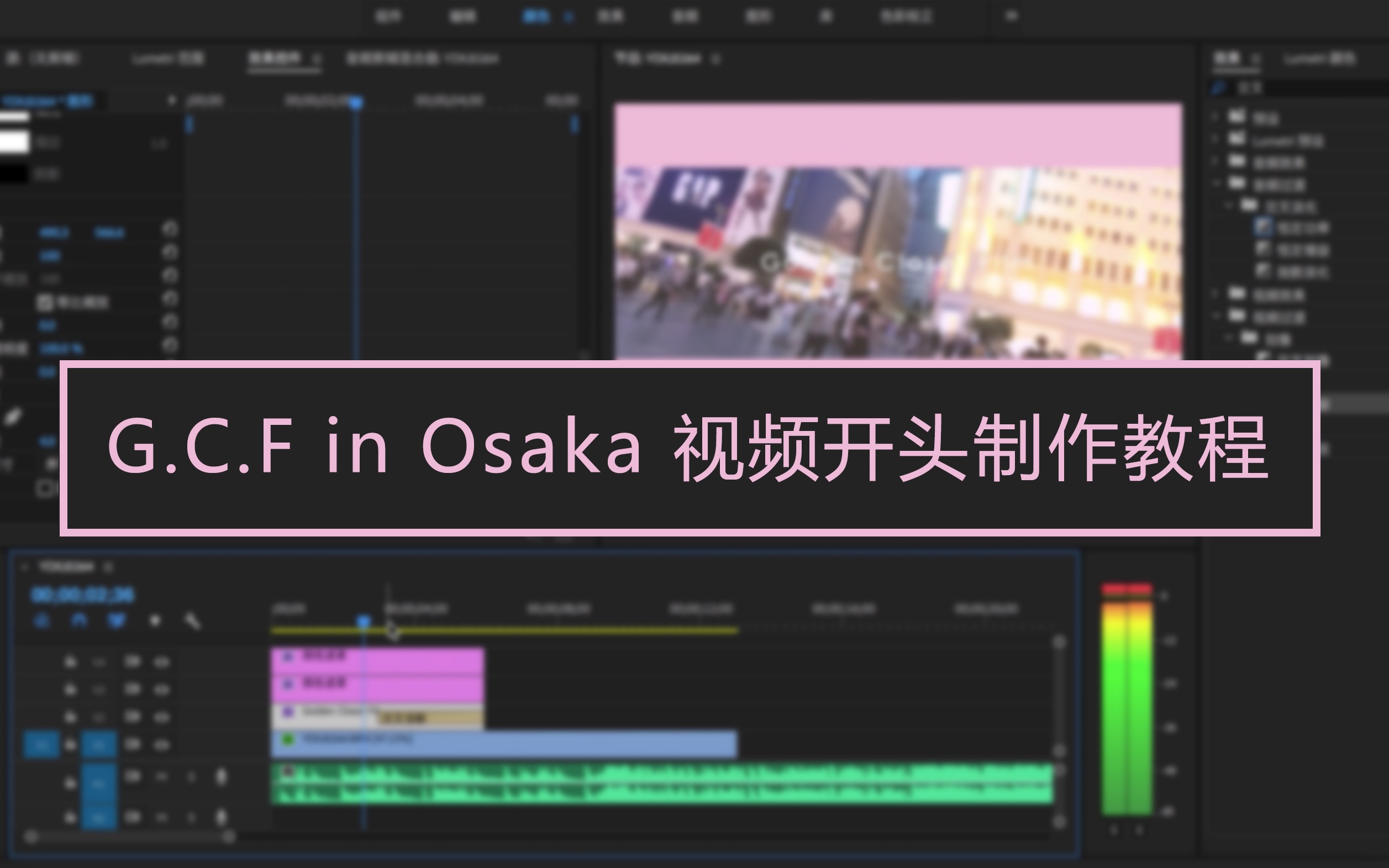Collapse the 音频过渡 bin
This screenshot has height=868, width=1389.
pyautogui.click(x=1216, y=183)
